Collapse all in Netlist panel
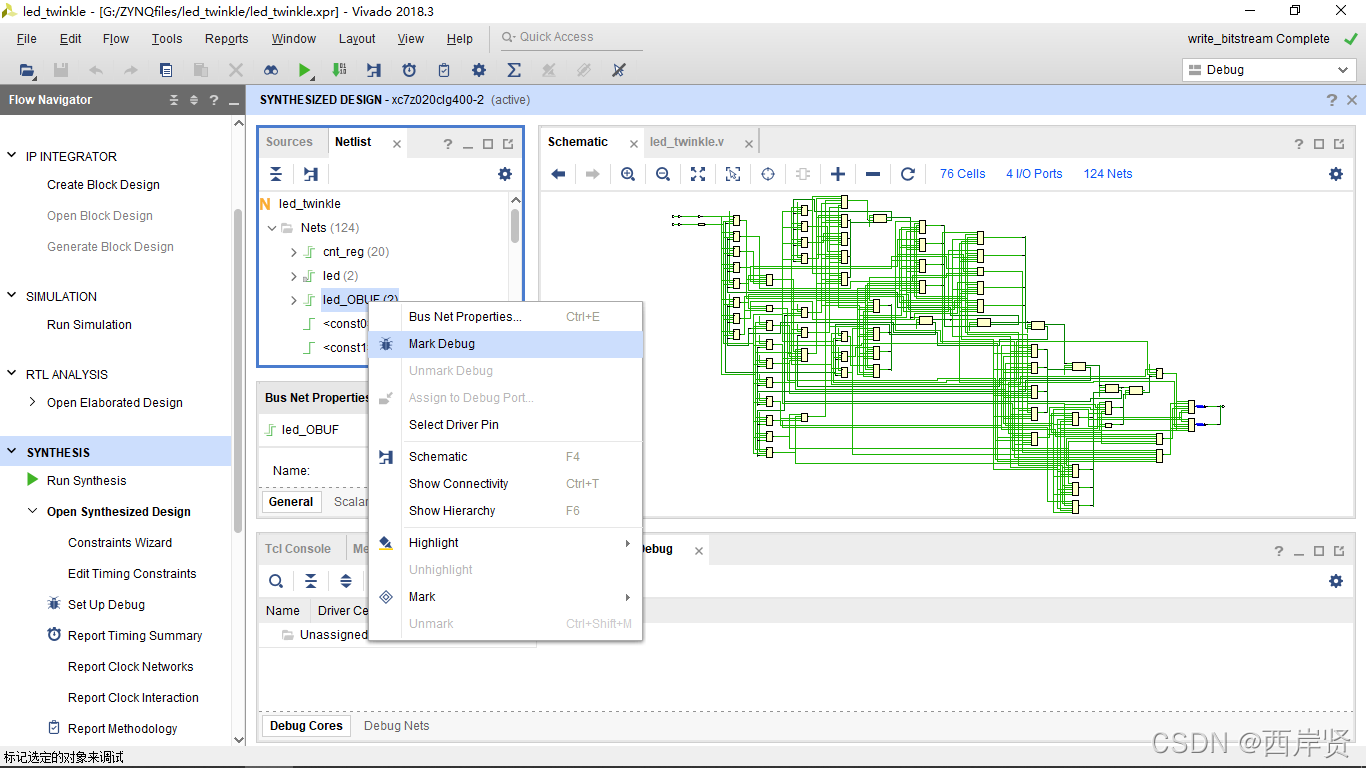 coord(276,174)
